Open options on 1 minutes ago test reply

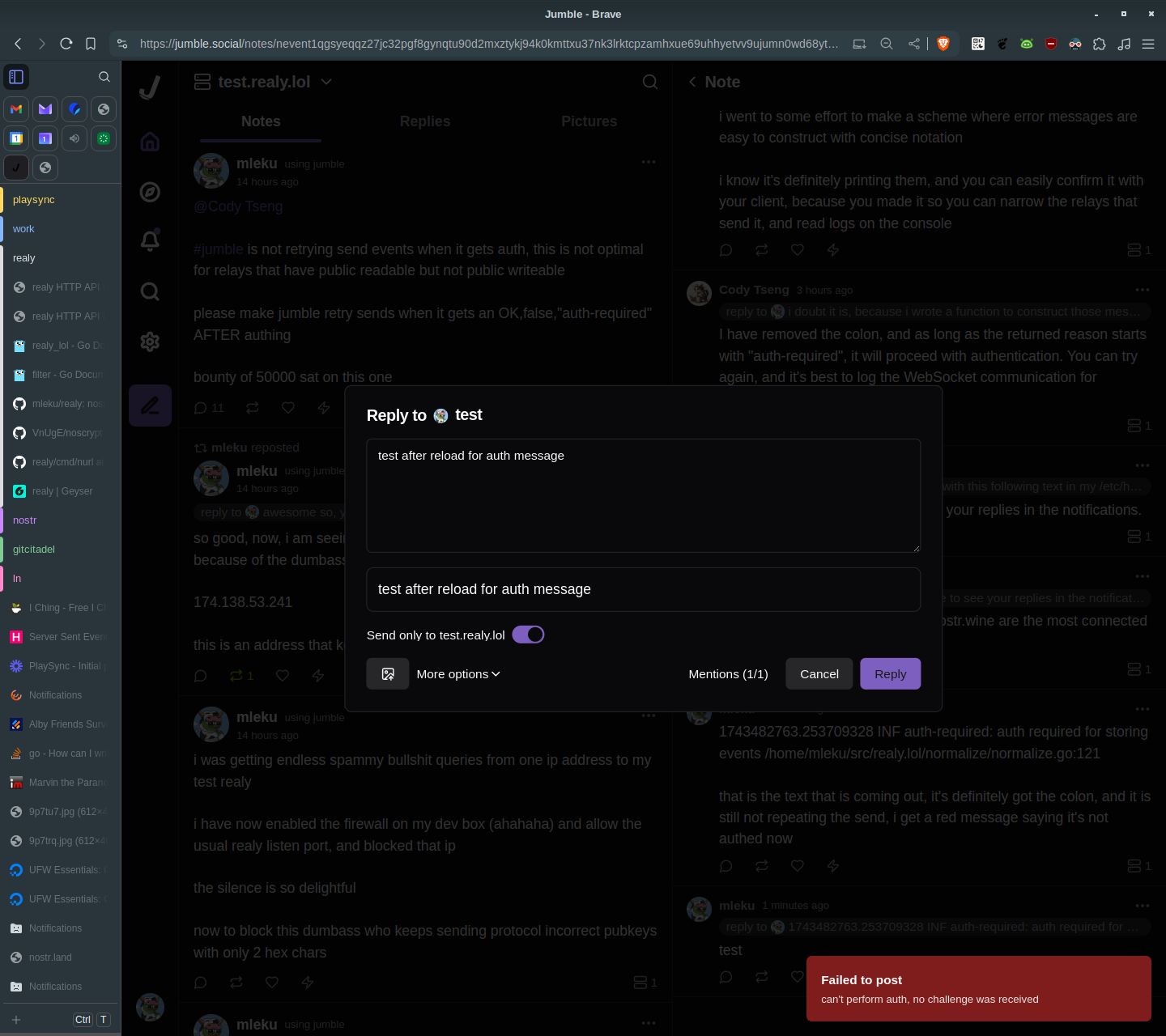(1142, 906)
